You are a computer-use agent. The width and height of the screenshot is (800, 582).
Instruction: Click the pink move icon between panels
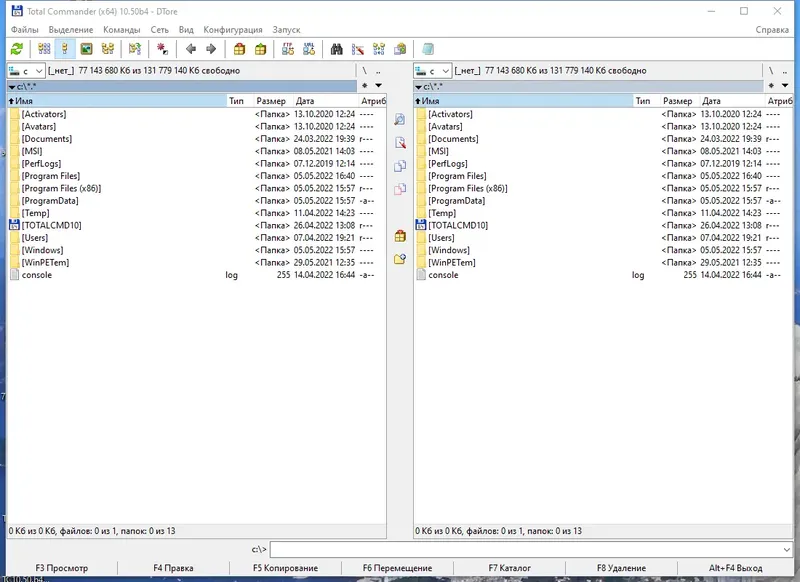(x=400, y=189)
